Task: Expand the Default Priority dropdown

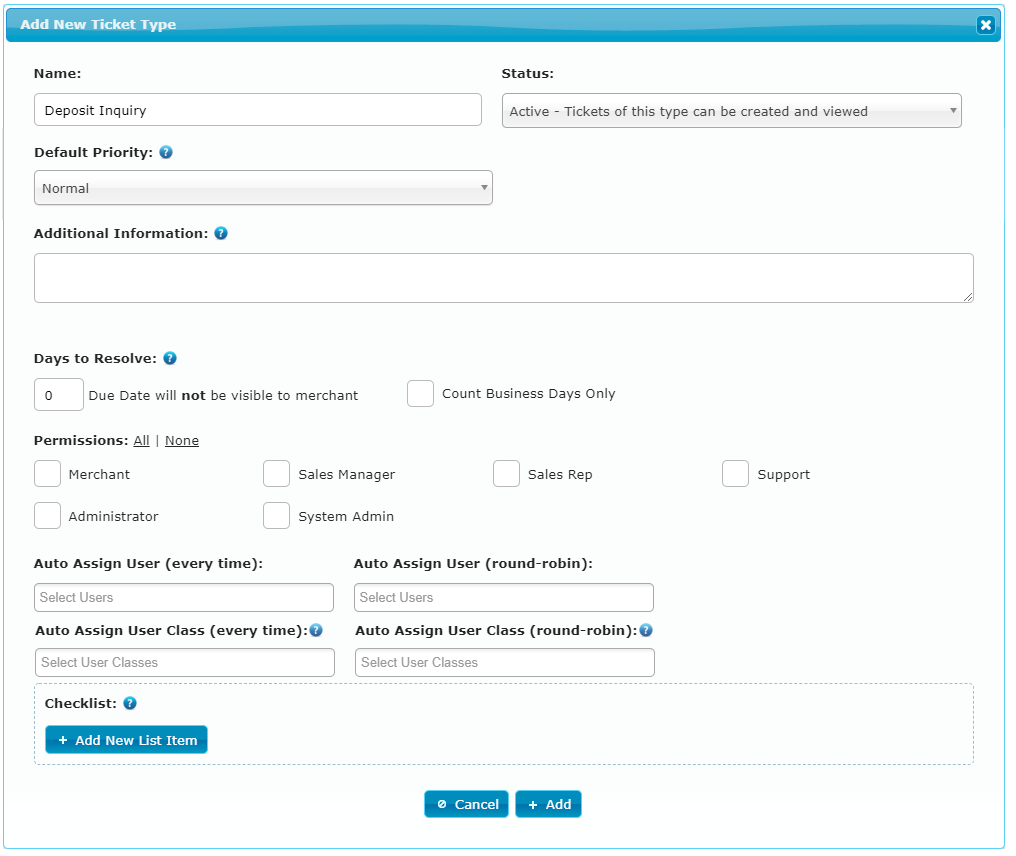Action: (x=263, y=188)
